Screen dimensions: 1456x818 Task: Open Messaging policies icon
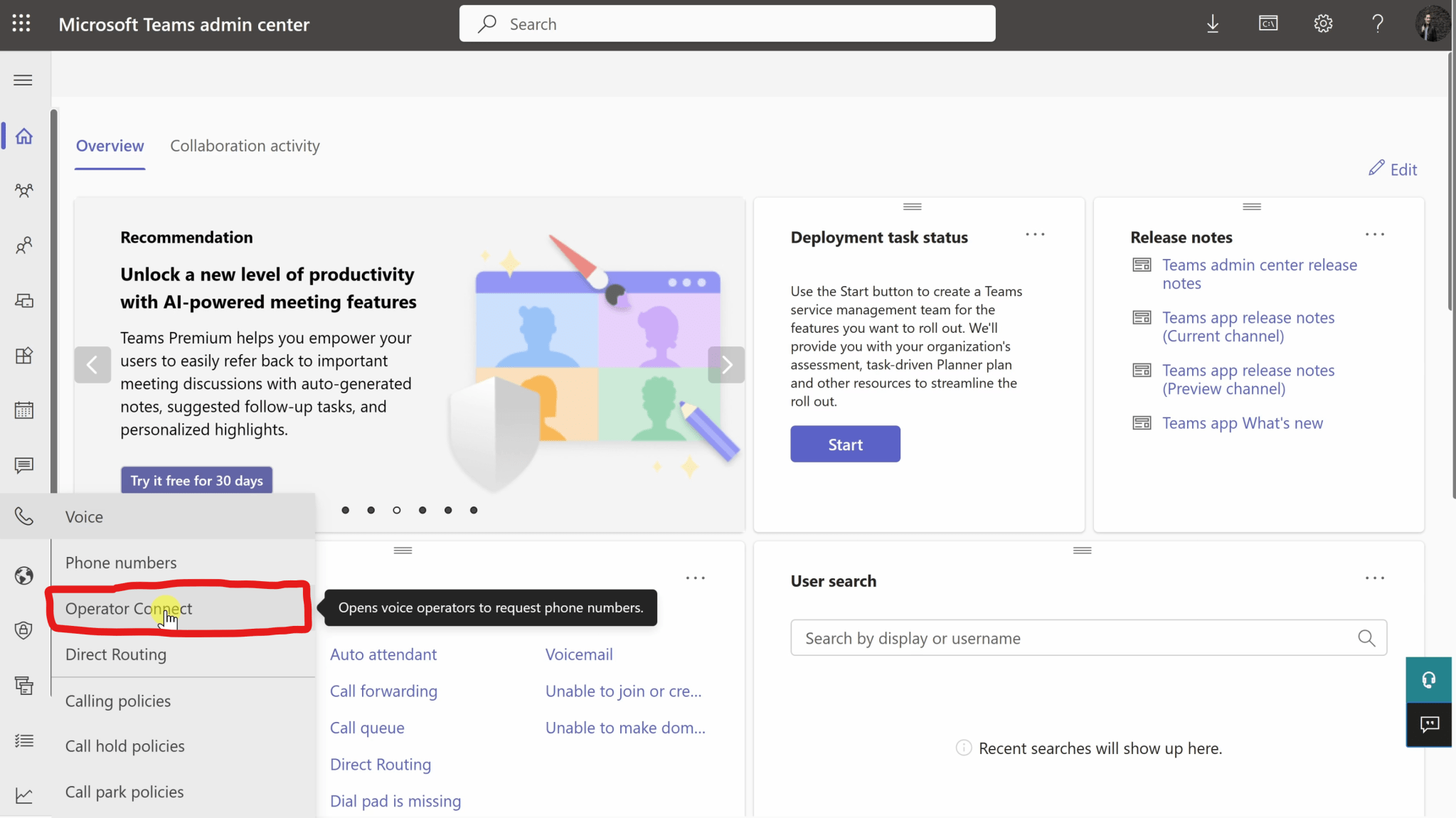coord(24,465)
